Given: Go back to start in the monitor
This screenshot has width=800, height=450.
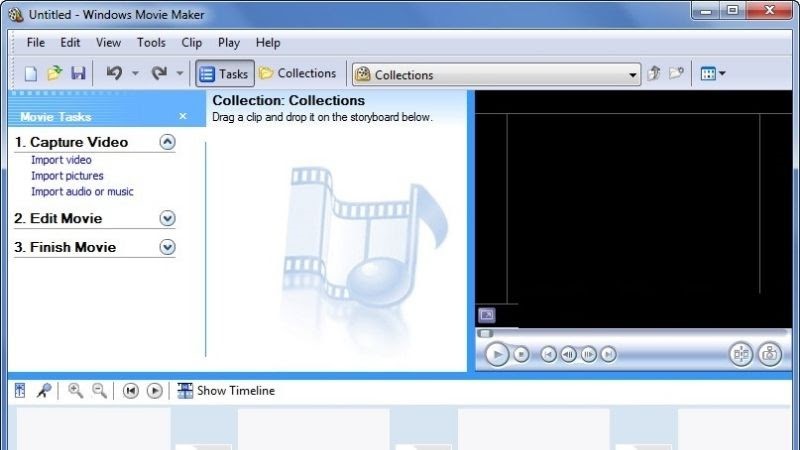Looking at the screenshot, I should click(548, 355).
